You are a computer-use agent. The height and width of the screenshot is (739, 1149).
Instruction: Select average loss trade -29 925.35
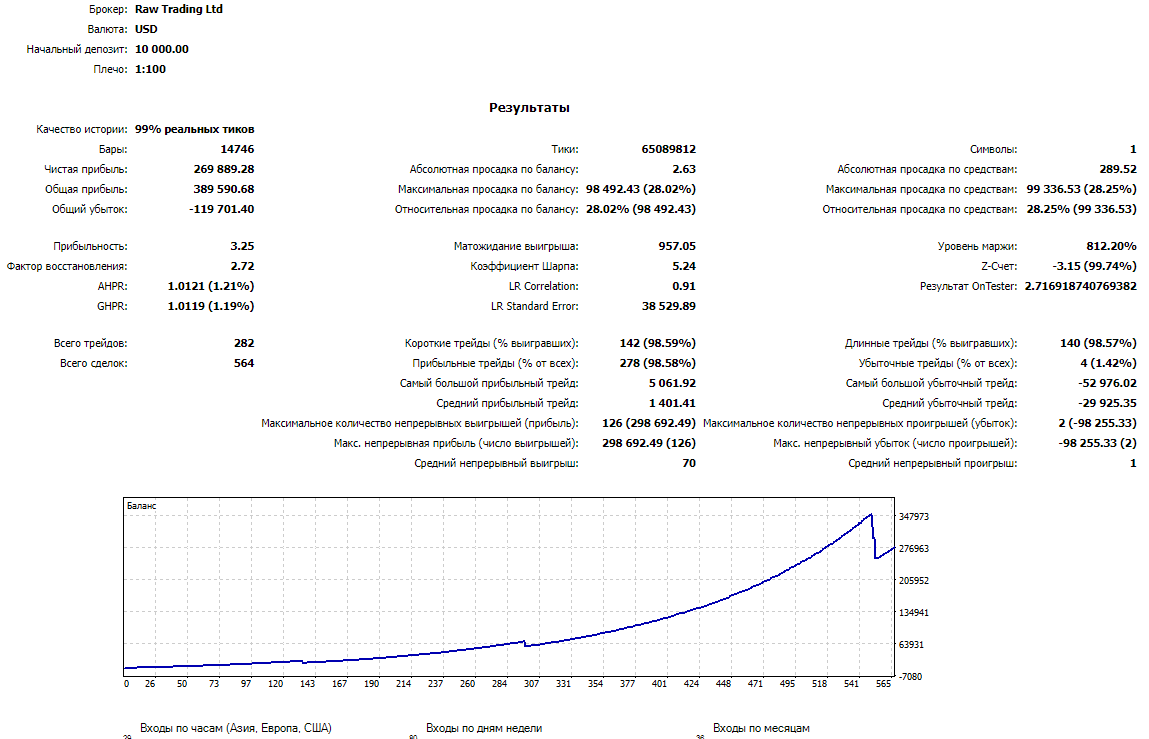tap(1107, 403)
